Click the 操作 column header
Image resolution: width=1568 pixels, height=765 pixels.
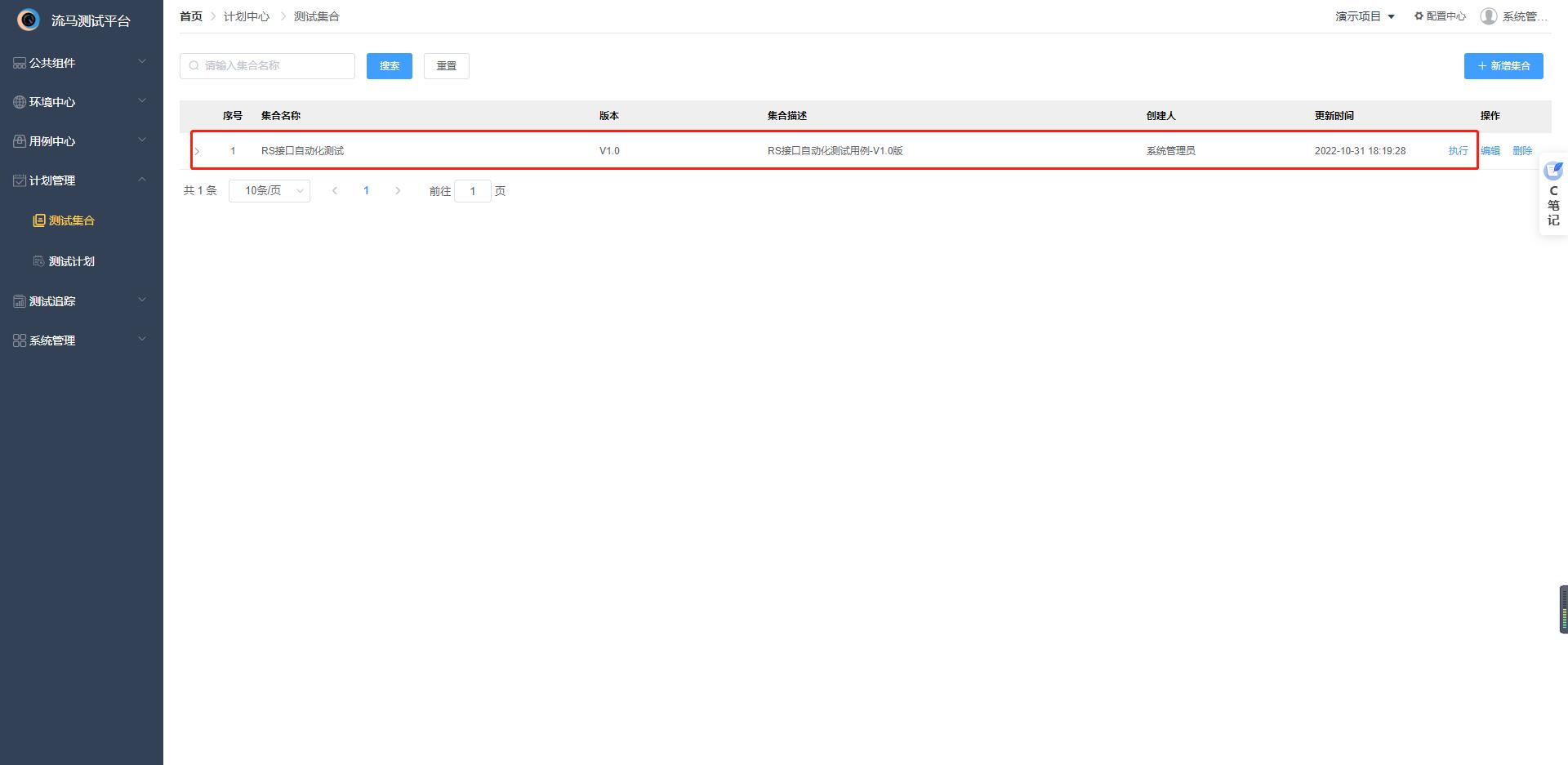[1490, 116]
